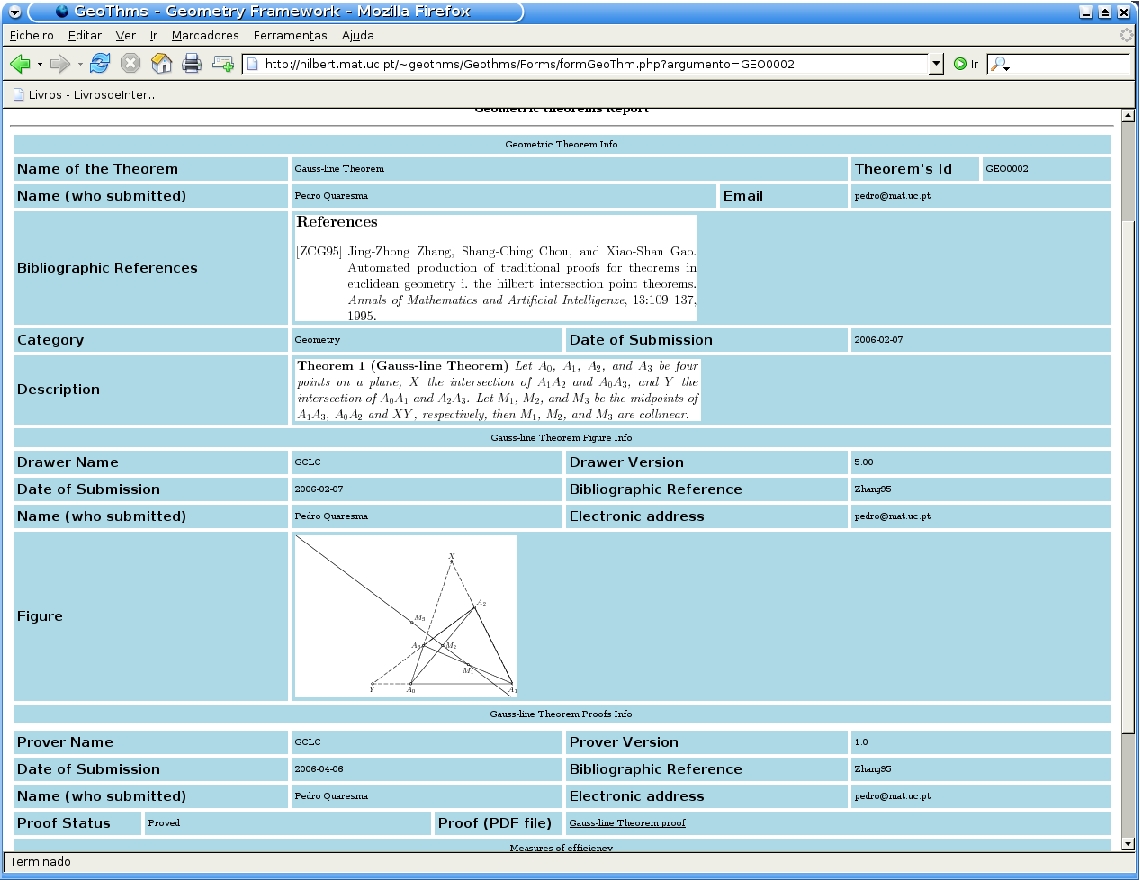Open the Ferramentas menu

click(290, 35)
